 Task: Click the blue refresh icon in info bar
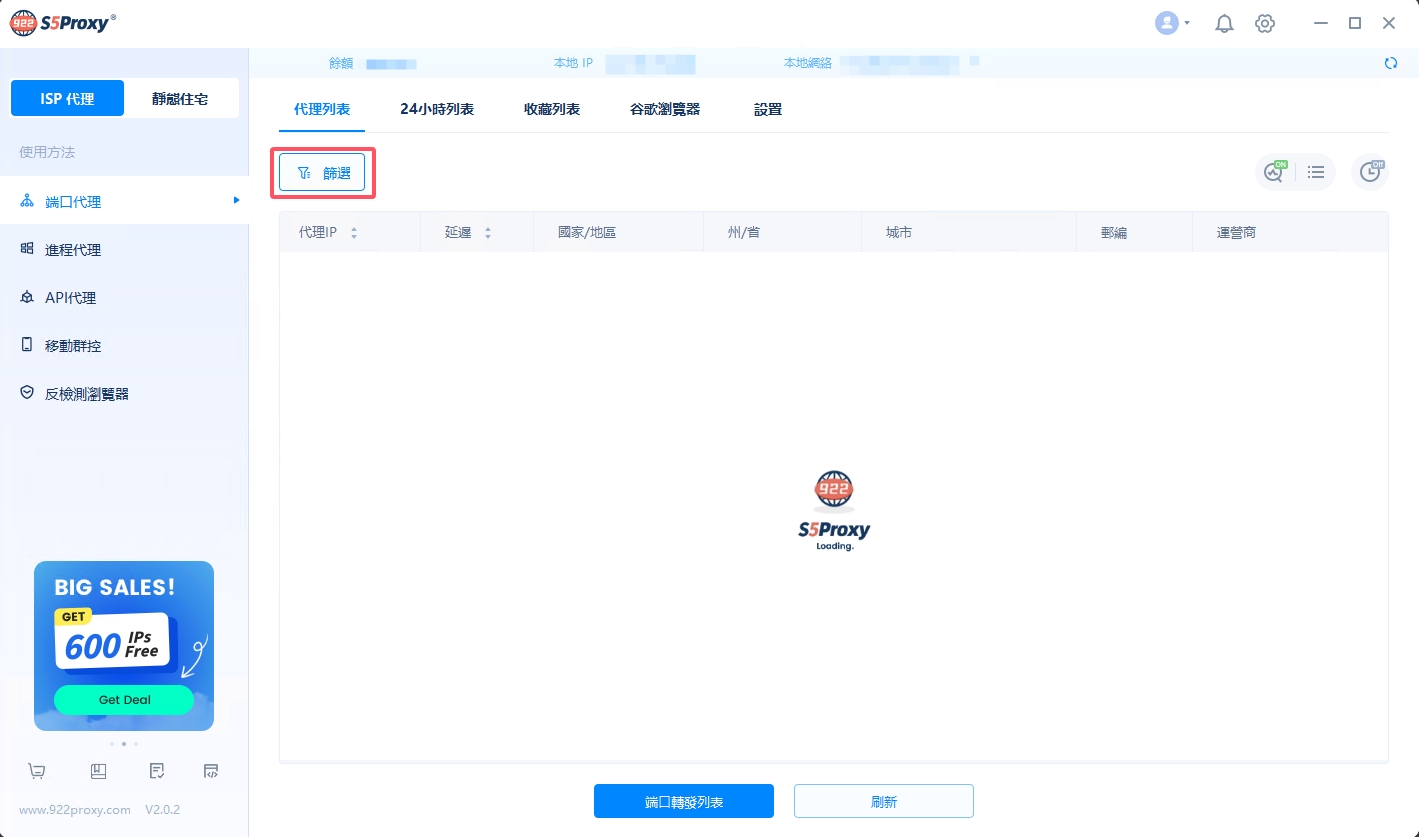pos(1390,63)
